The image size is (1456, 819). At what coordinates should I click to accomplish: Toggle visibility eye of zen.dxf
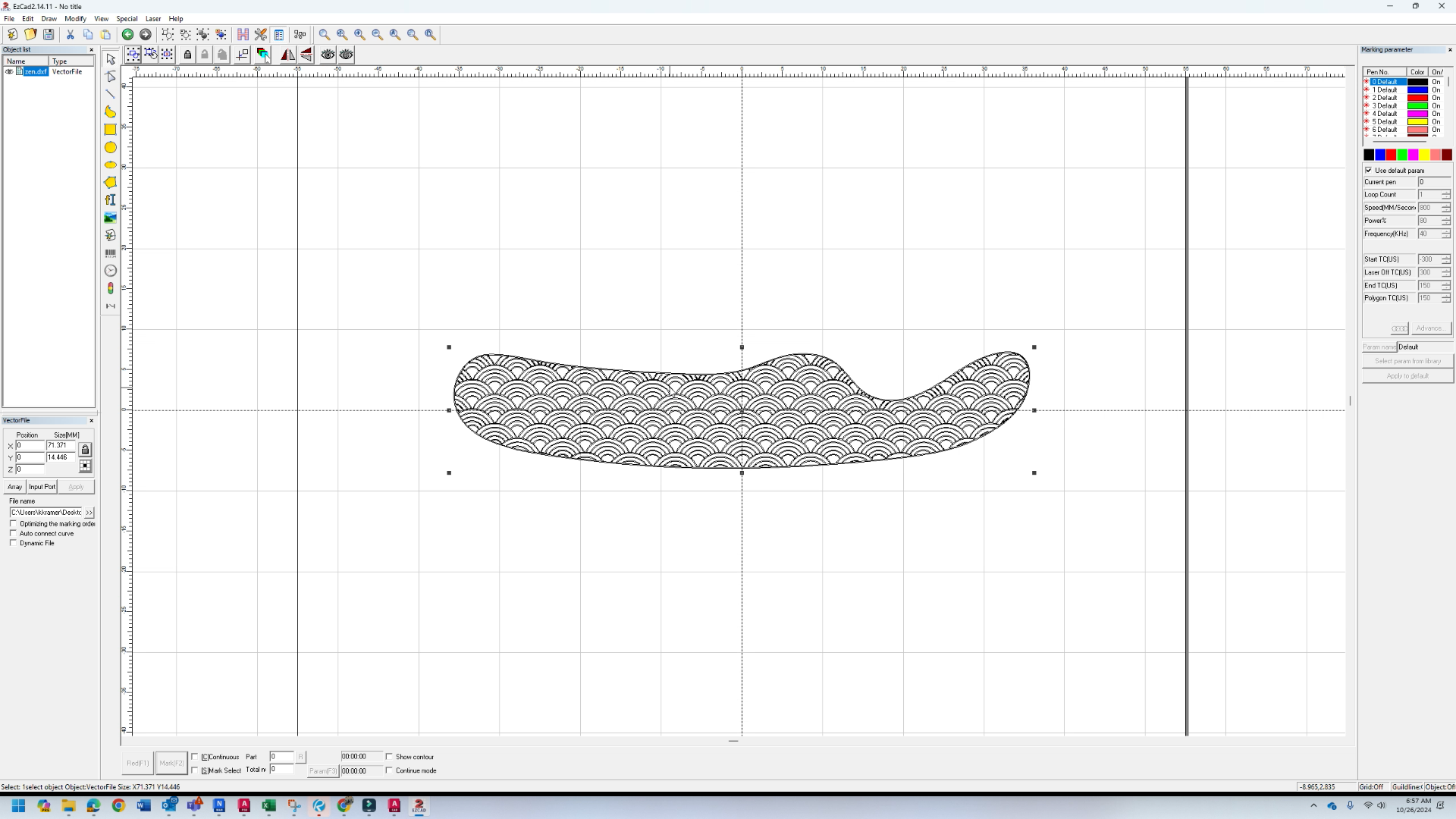[9, 72]
